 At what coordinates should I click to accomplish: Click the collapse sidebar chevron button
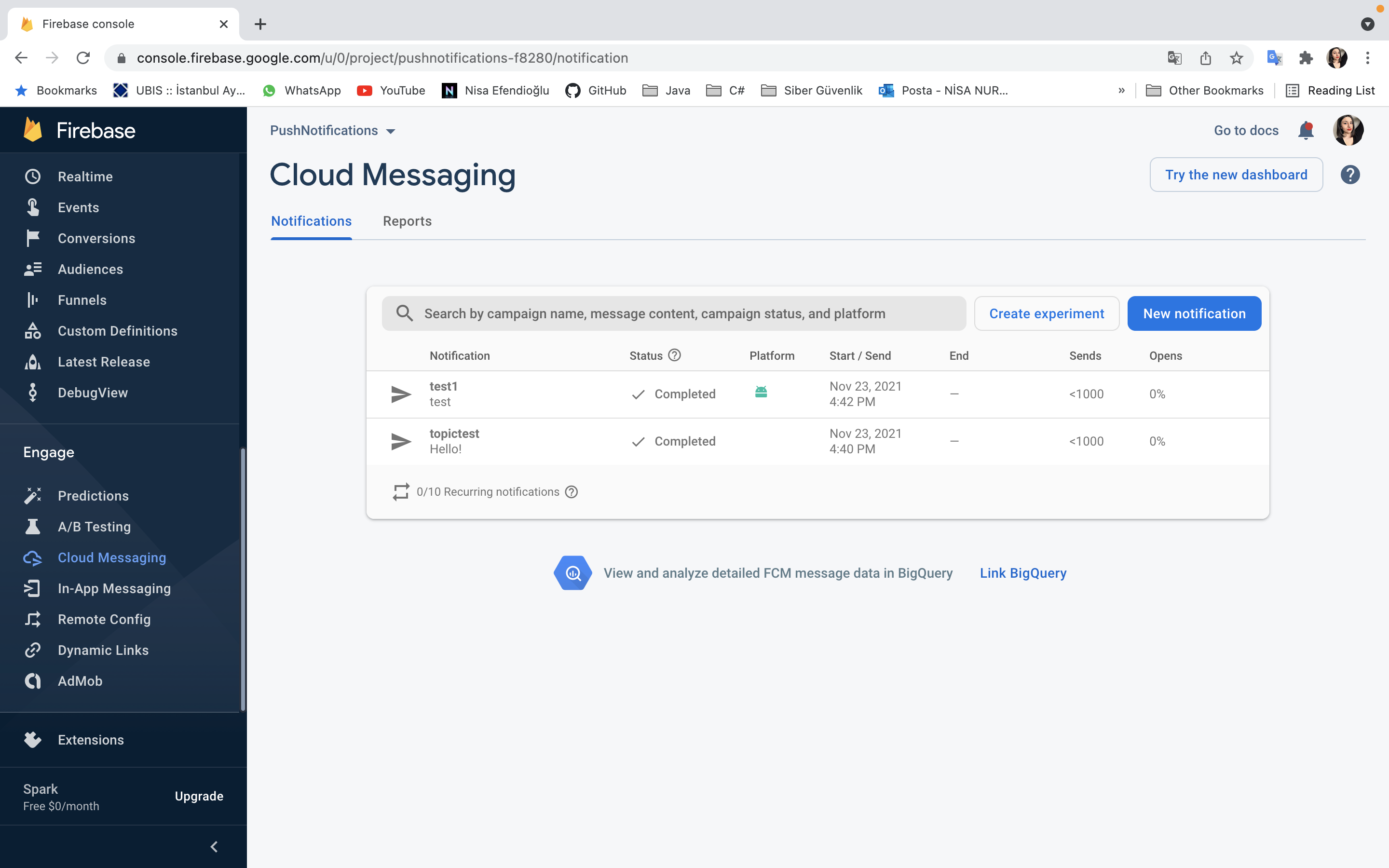coord(214,846)
